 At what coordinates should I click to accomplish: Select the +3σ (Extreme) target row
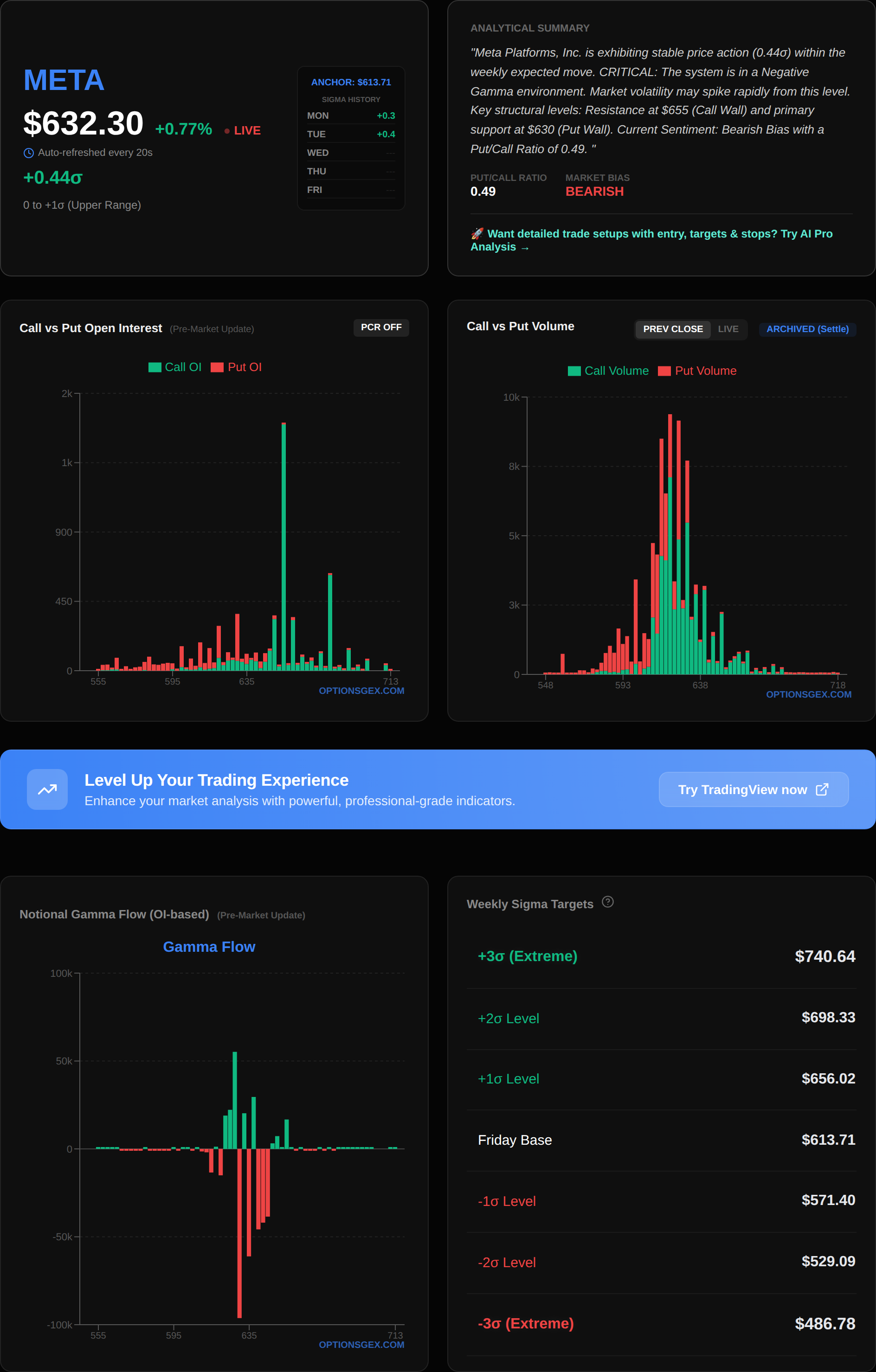(661, 956)
